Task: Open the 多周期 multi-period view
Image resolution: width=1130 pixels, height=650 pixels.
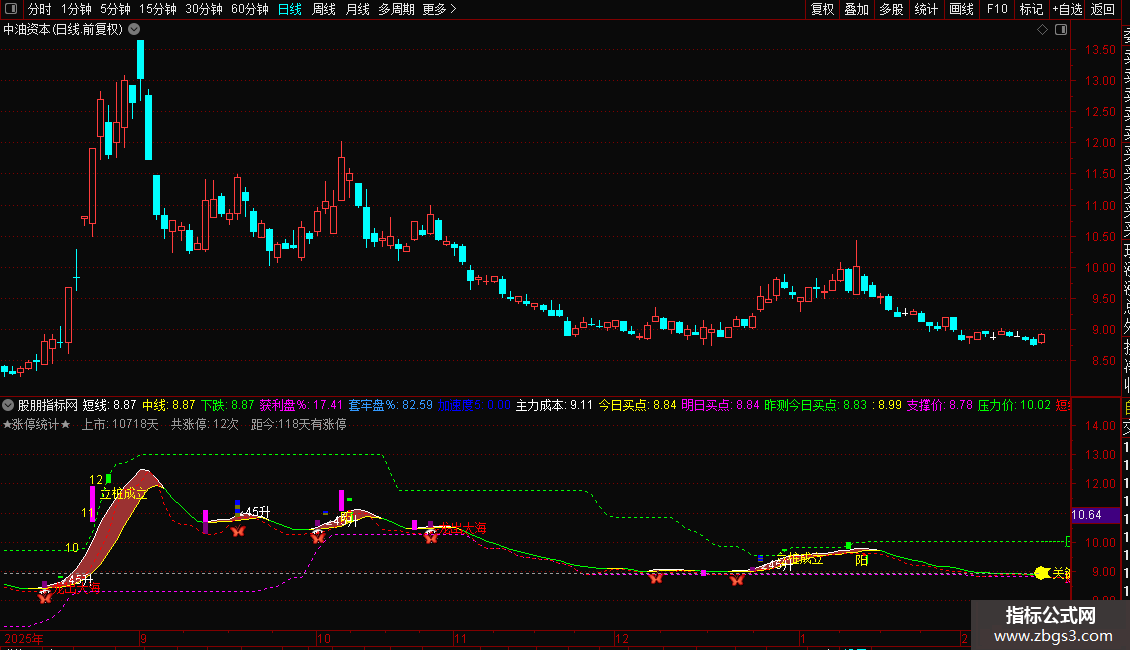Action: (x=396, y=9)
